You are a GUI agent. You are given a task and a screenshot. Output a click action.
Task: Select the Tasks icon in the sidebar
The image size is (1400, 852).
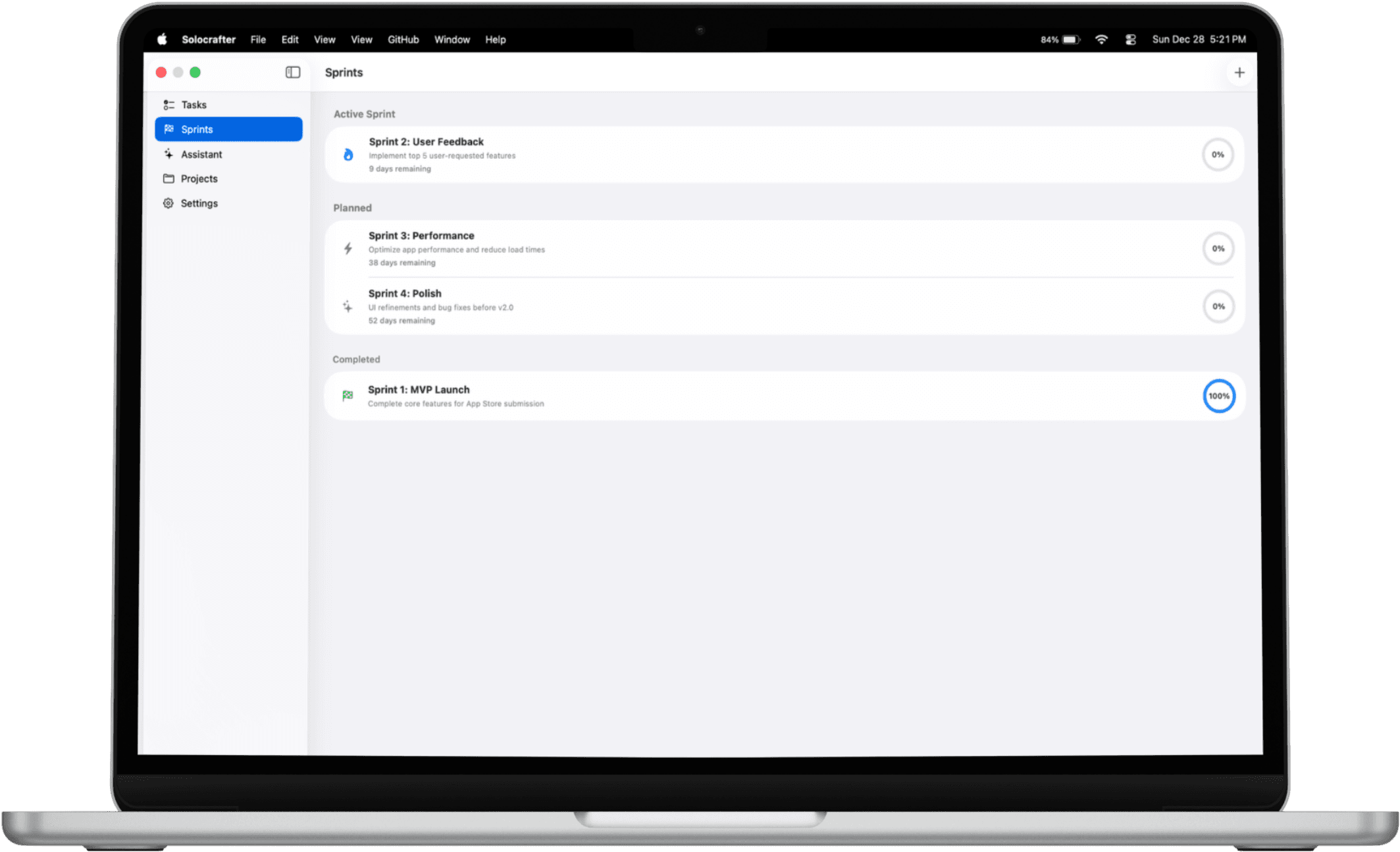click(x=169, y=104)
